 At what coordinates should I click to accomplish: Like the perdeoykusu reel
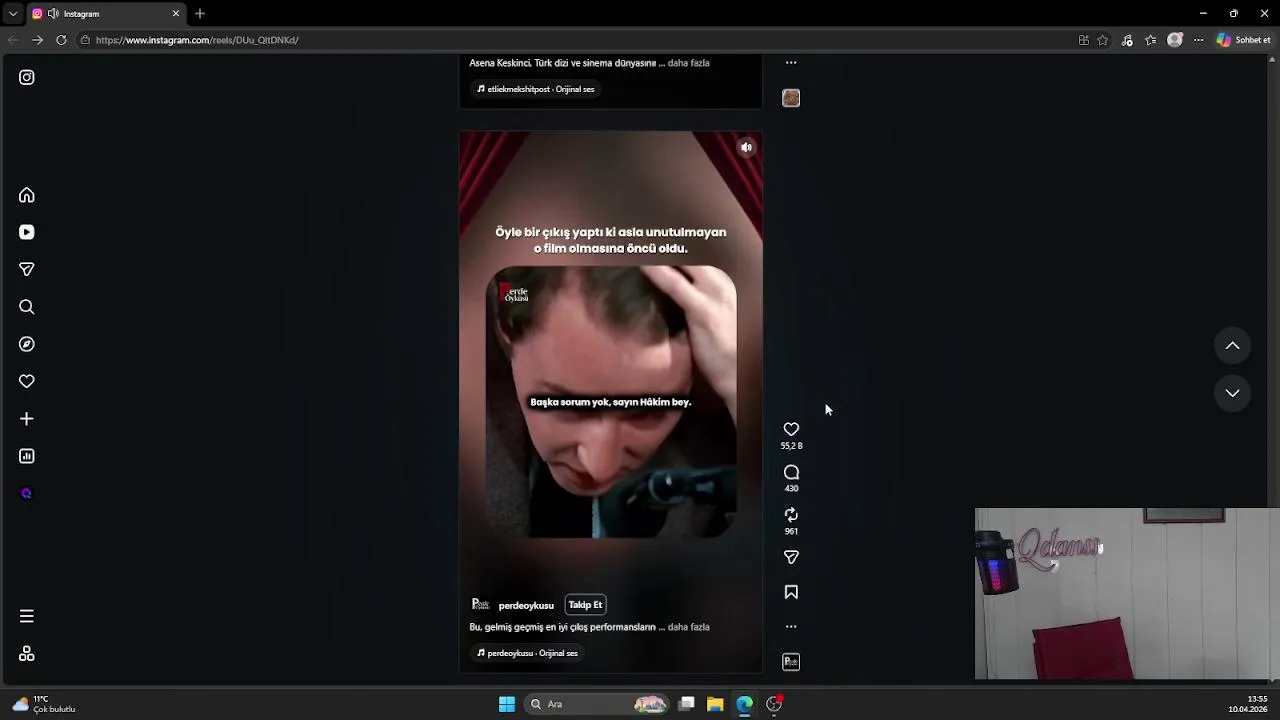(x=791, y=429)
